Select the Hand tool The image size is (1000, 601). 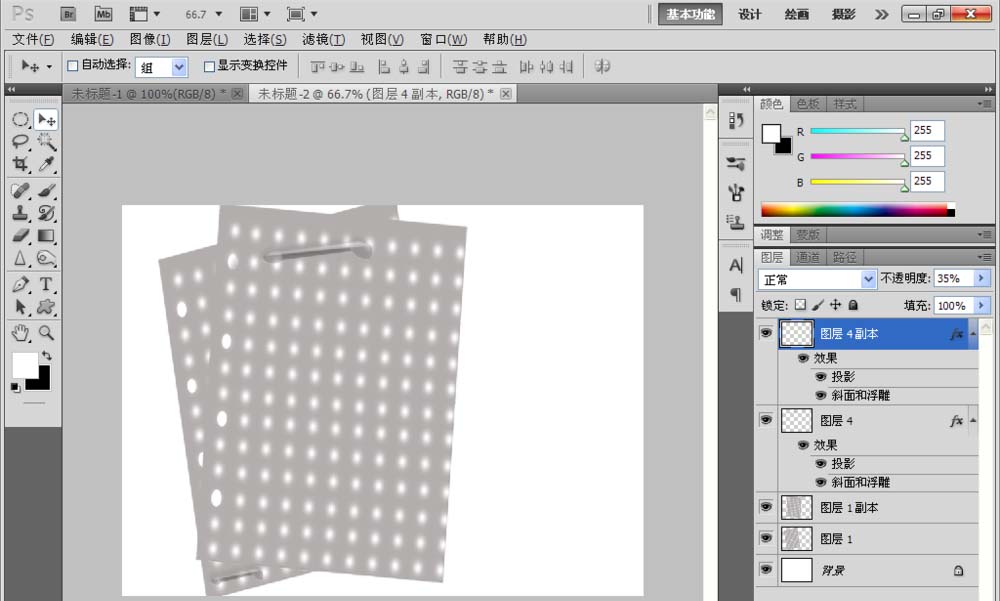(20, 333)
